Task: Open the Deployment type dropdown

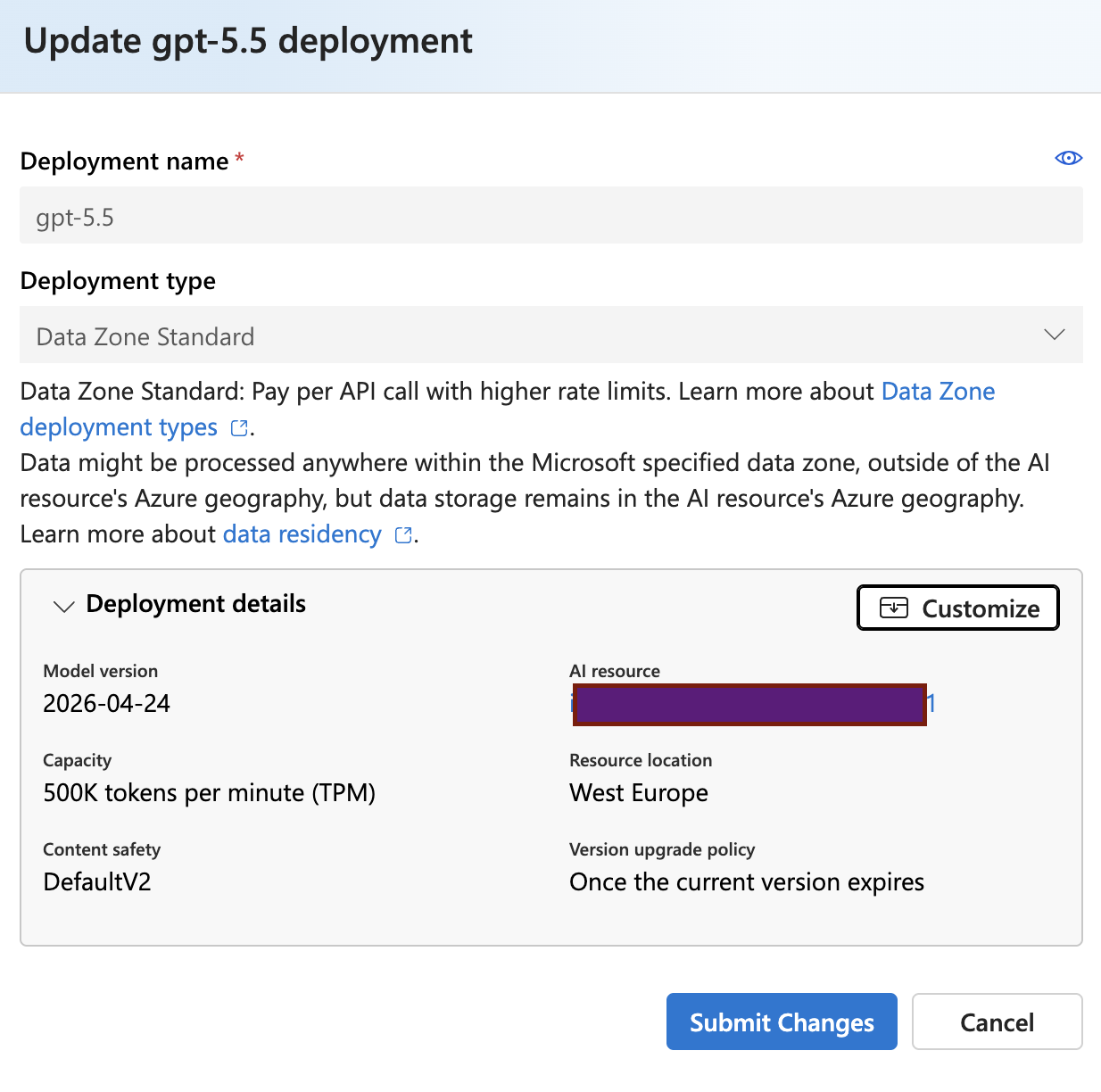Action: click(551, 335)
